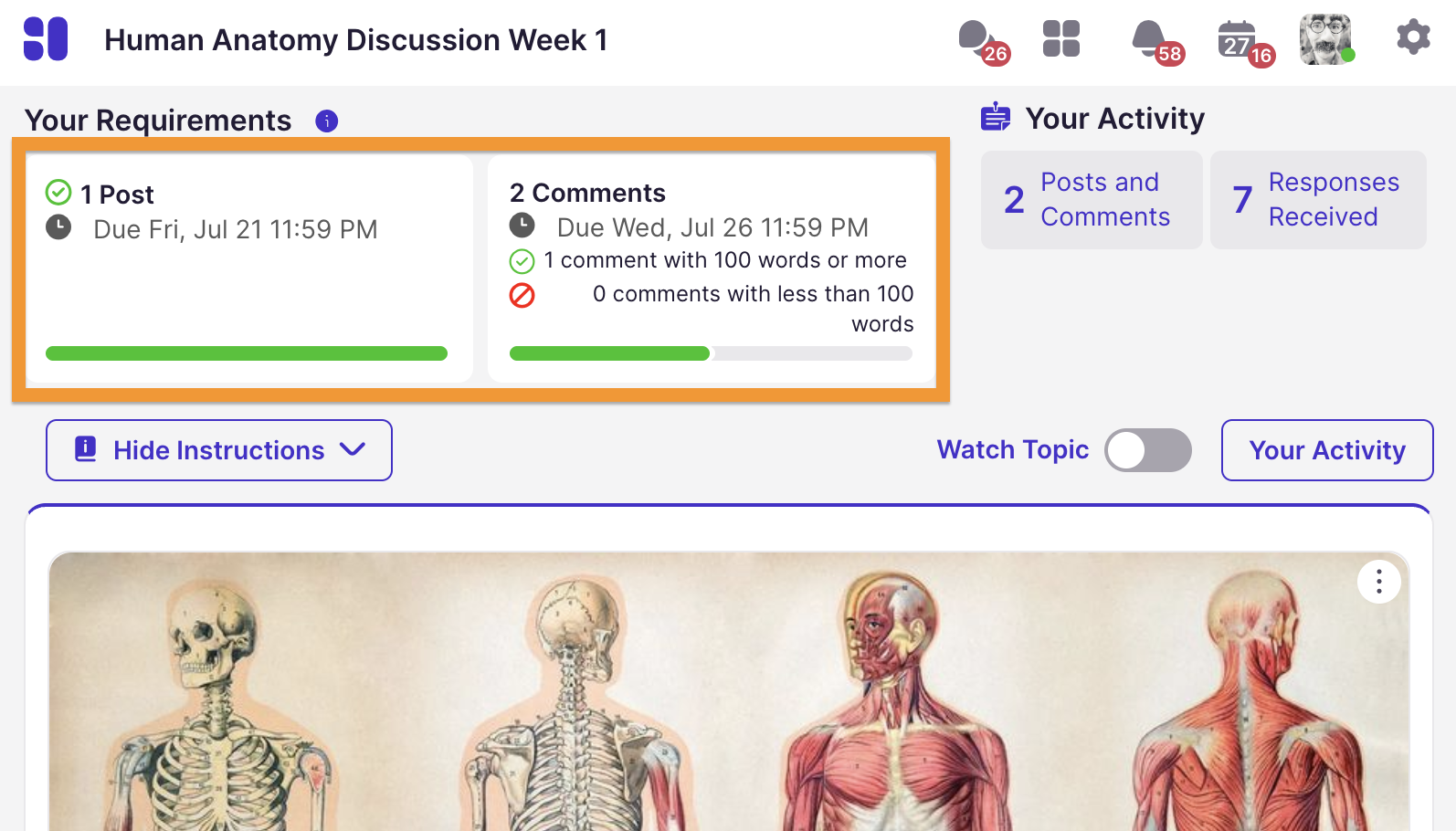Screen dimensions: 1456x831
Task: Open notifications bell showing 58 alerts
Action: pyautogui.click(x=1157, y=42)
